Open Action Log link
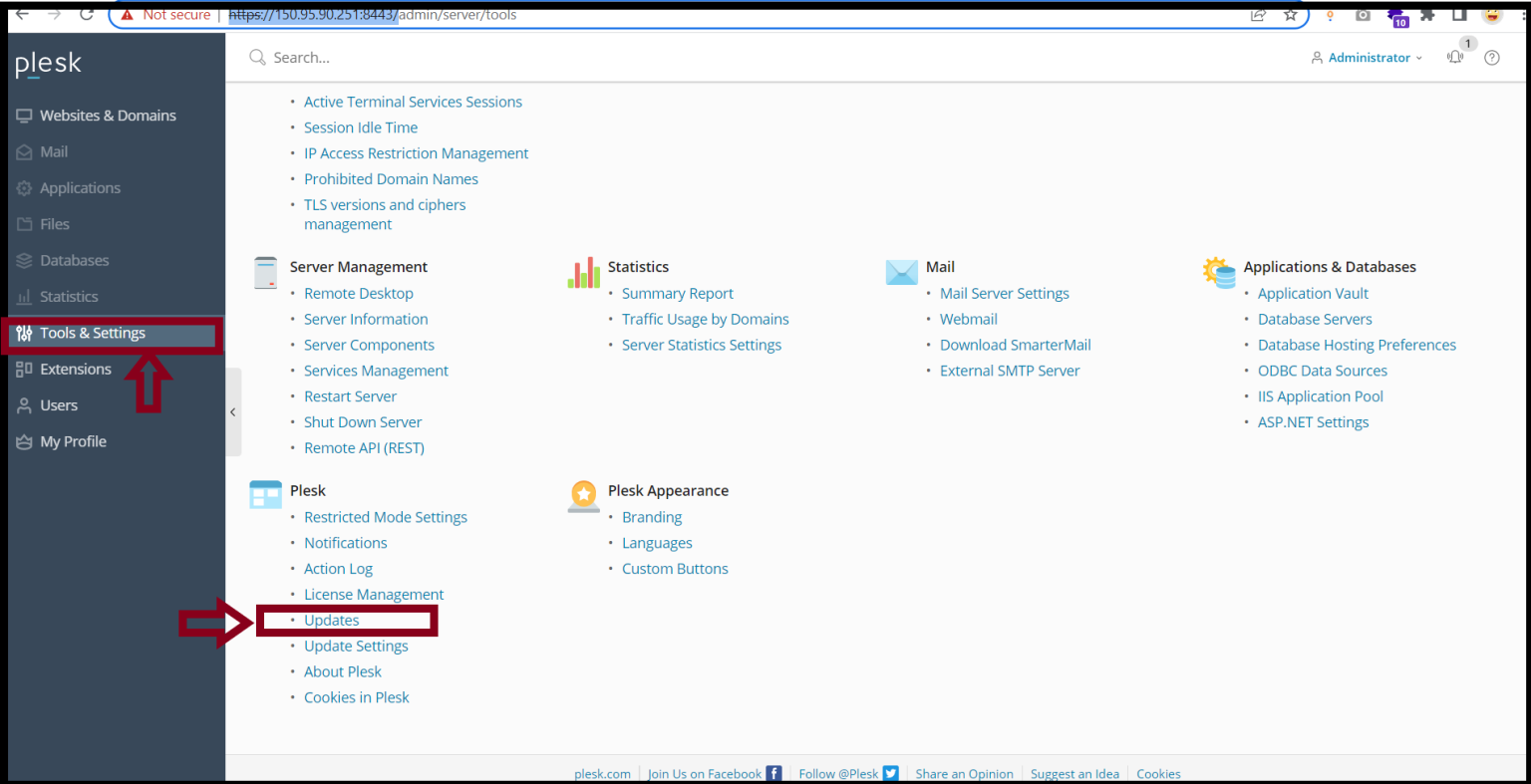 tap(338, 569)
